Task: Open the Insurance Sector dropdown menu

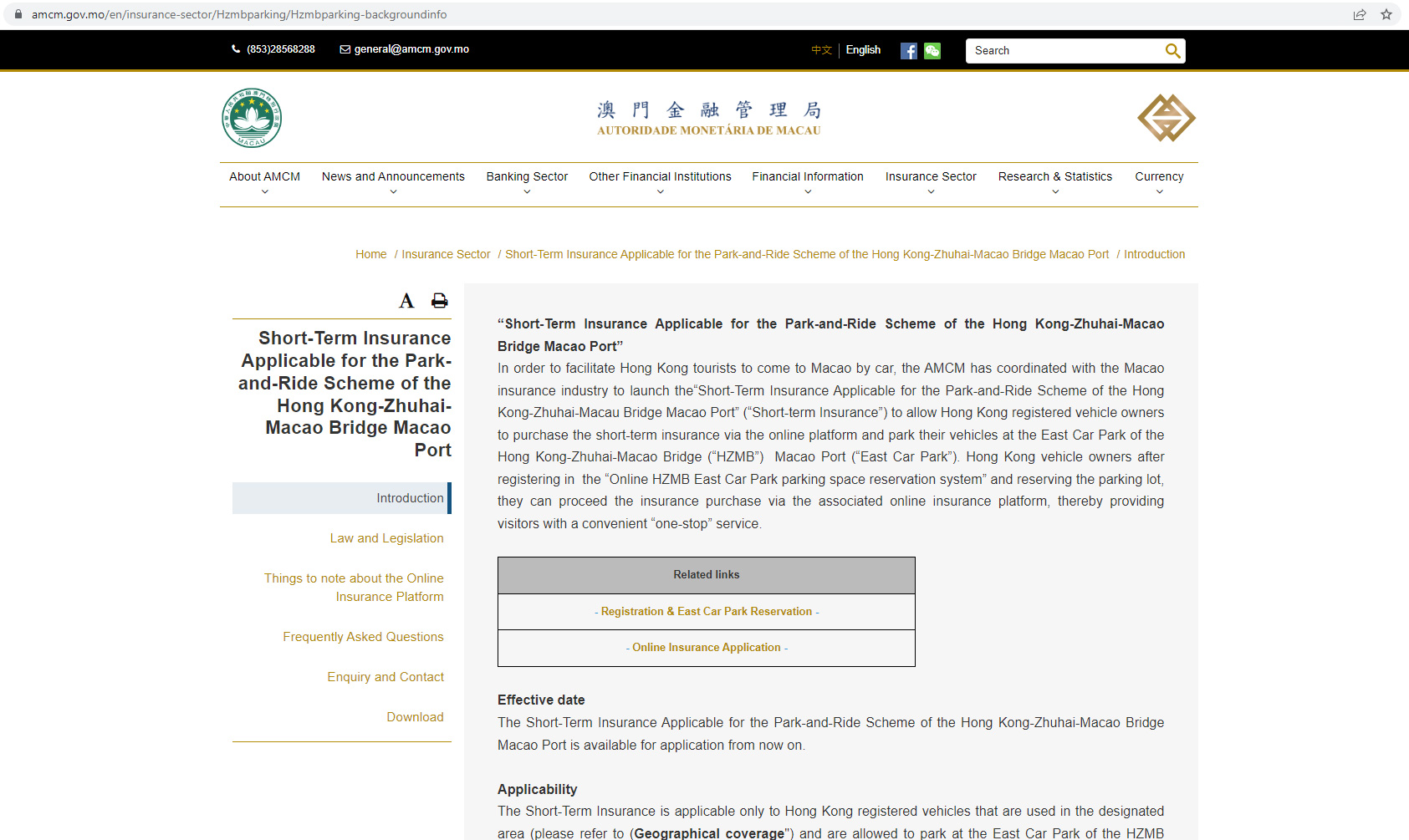Action: [x=931, y=183]
